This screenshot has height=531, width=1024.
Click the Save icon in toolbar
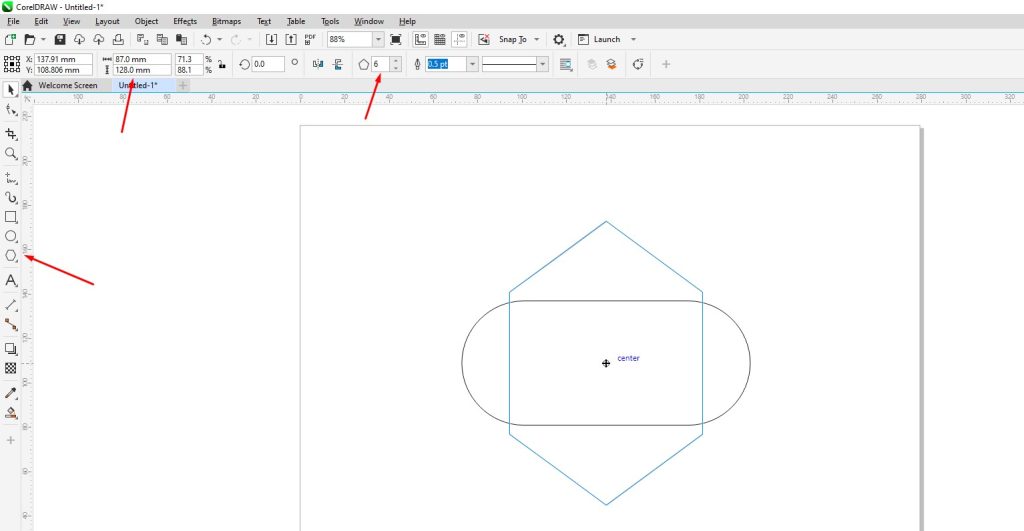pos(60,39)
